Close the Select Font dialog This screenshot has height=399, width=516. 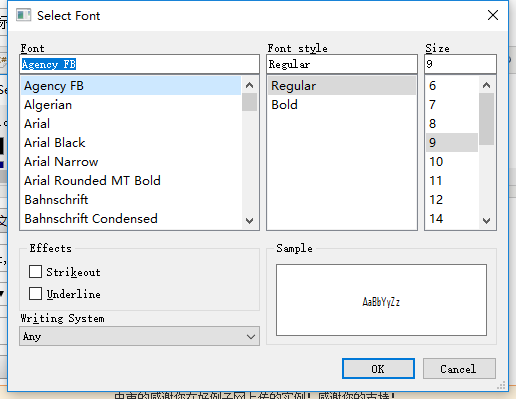(493, 15)
